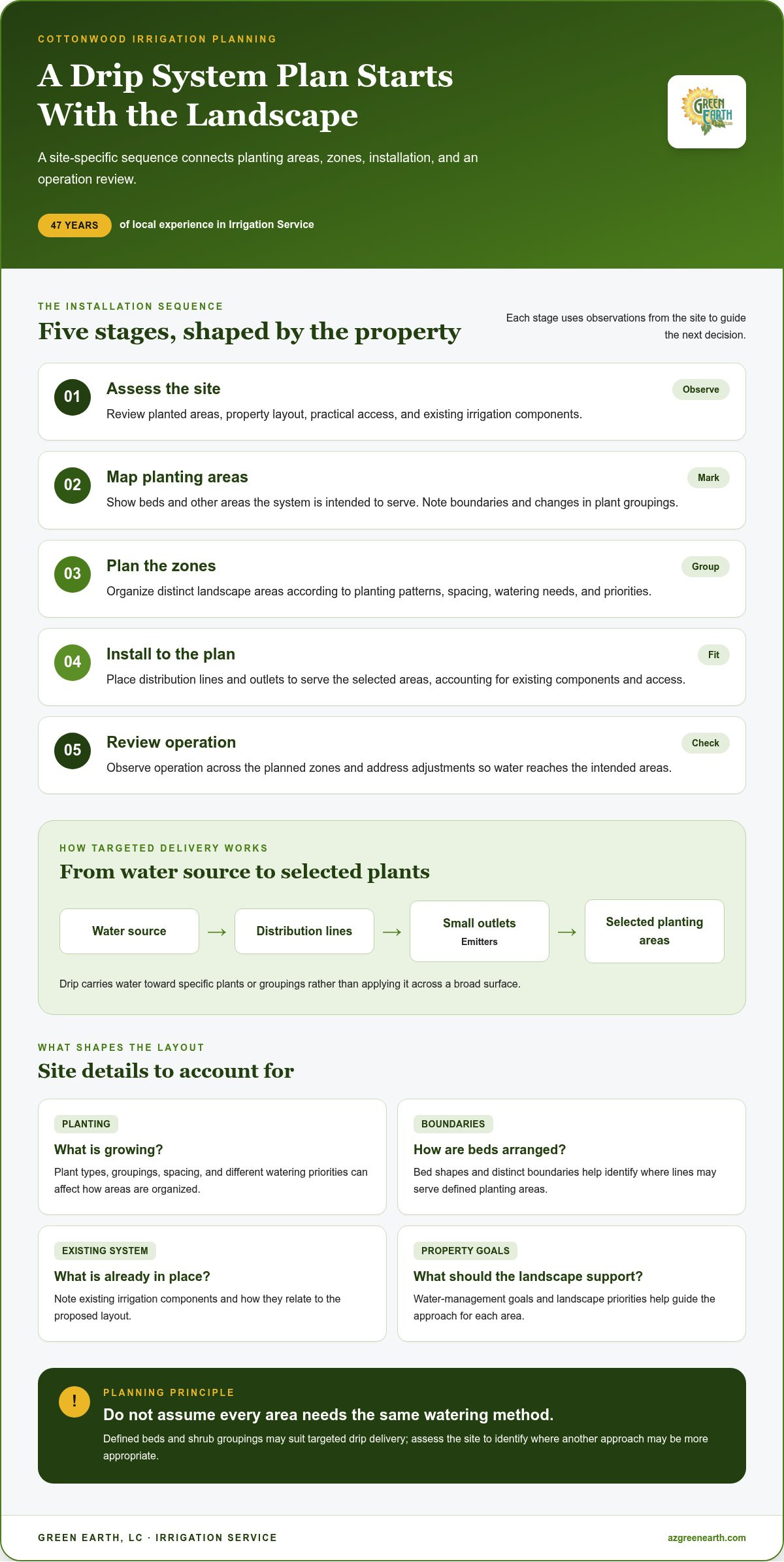This screenshot has width=784, height=1562.
Task: Click arrow between Water source and Distribution lines
Action: pos(217,932)
